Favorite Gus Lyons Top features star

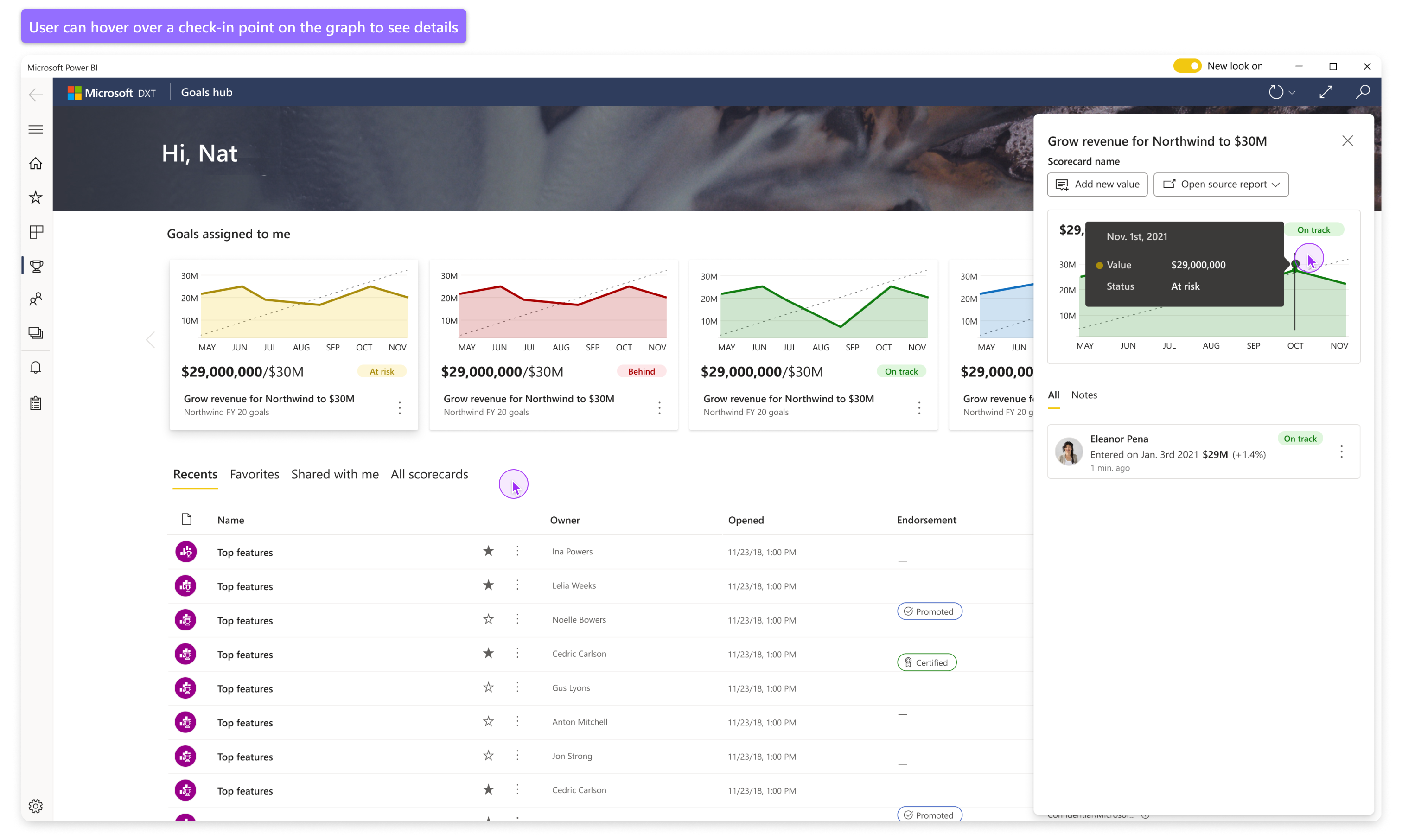point(489,687)
